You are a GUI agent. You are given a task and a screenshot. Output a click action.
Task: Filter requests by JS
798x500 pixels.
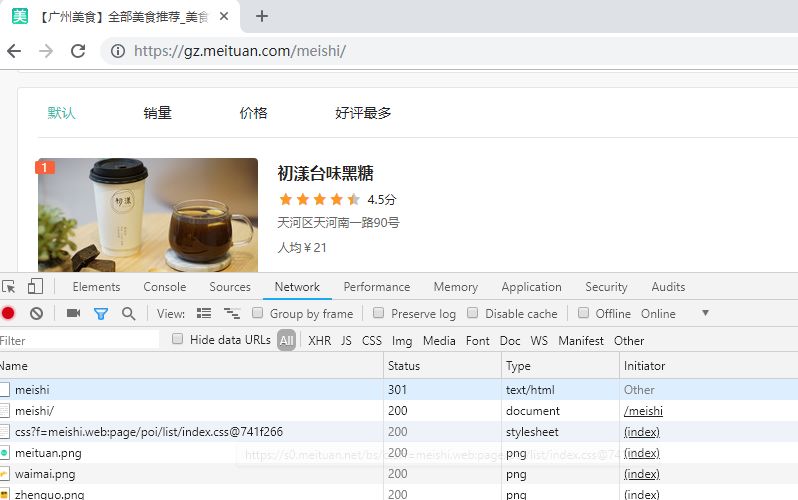click(346, 341)
